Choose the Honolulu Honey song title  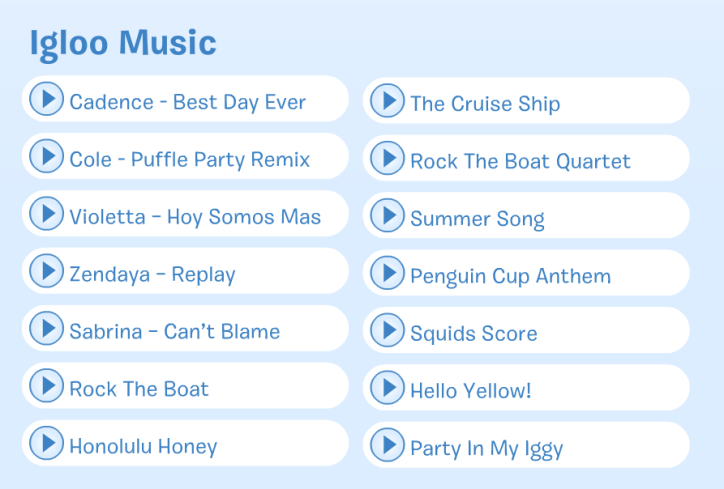point(143,446)
